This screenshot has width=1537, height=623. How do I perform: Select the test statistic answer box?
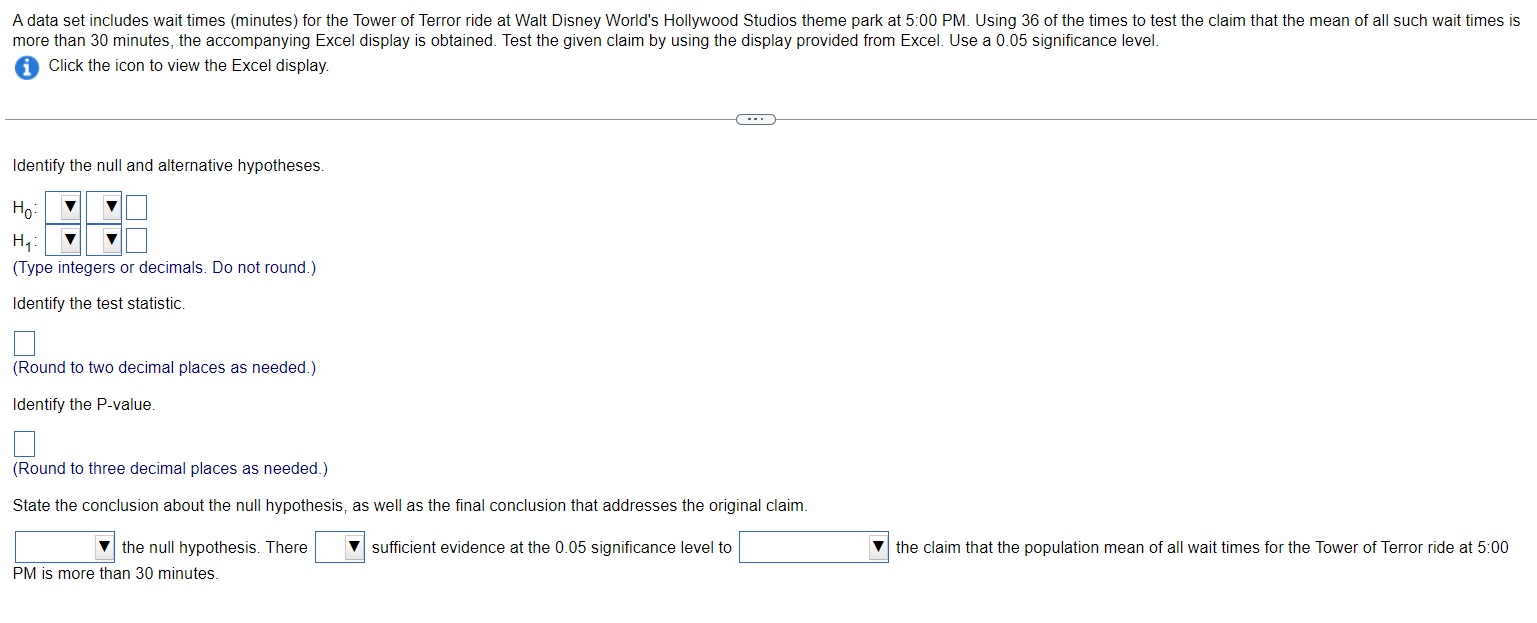point(23,343)
